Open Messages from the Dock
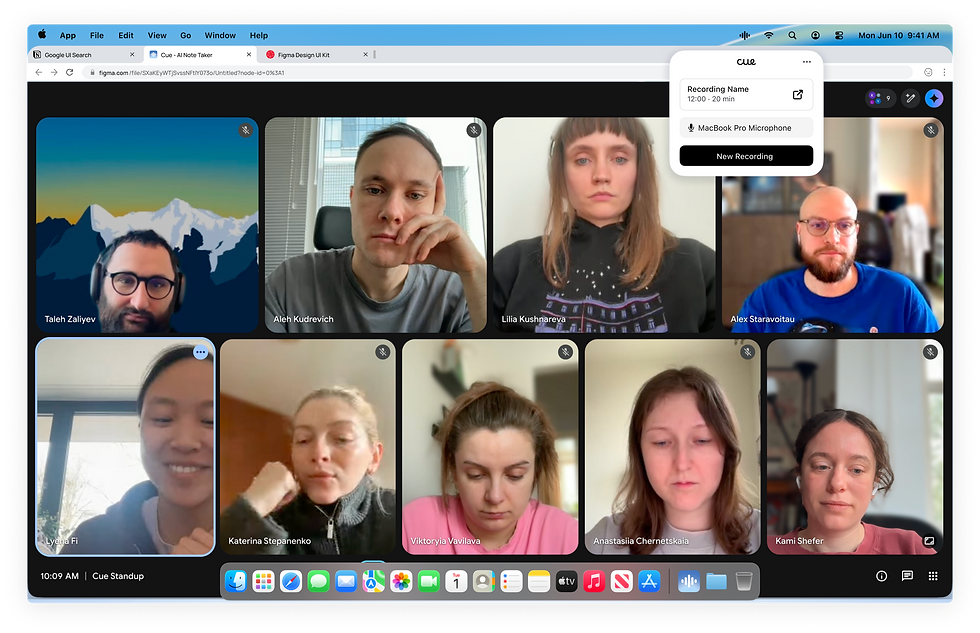 (x=318, y=582)
